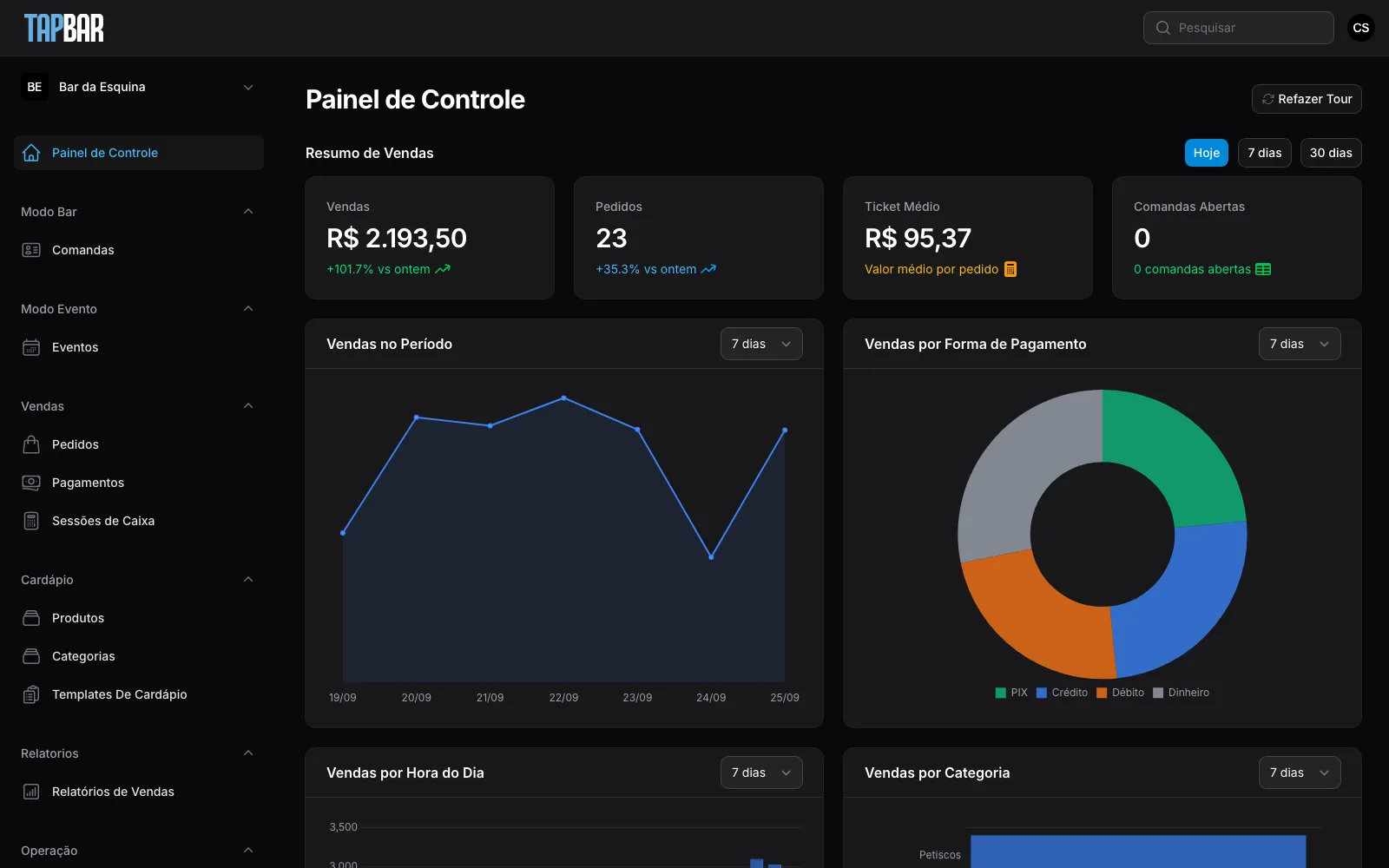
Task: Click the 22/09 peak point on sales chart
Action: coord(563,398)
